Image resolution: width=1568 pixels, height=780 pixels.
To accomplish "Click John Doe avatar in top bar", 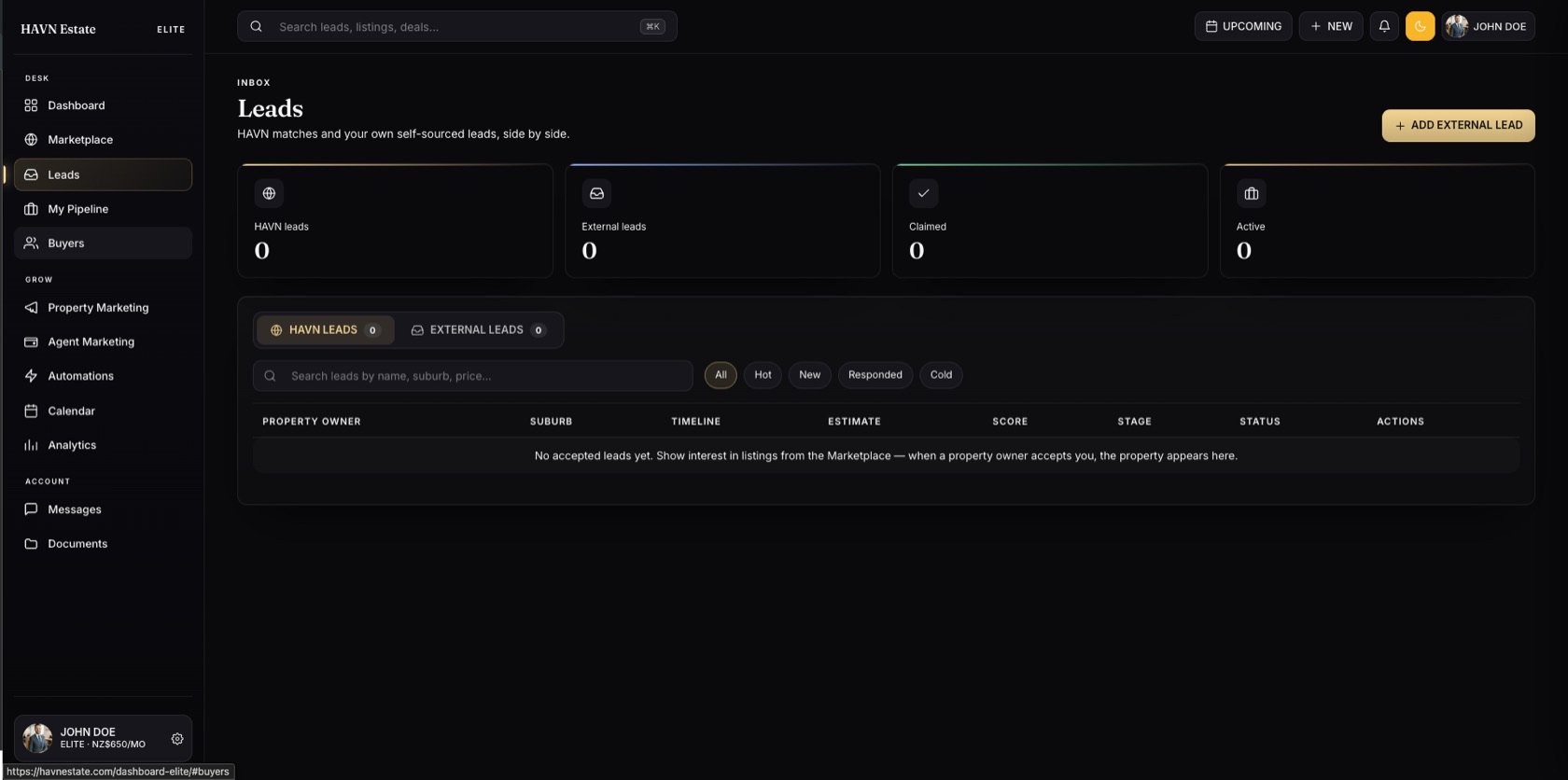I will (x=1457, y=26).
